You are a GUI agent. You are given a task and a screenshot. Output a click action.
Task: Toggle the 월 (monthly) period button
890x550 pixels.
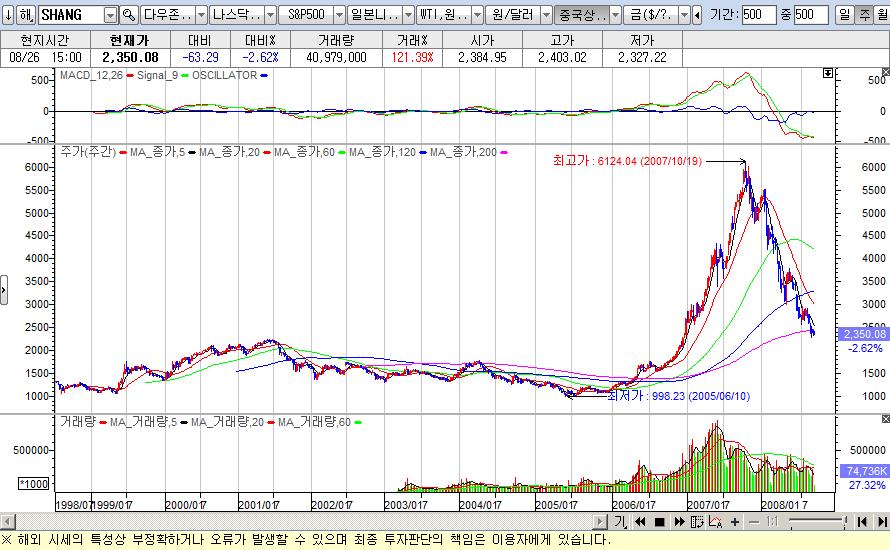(x=879, y=15)
